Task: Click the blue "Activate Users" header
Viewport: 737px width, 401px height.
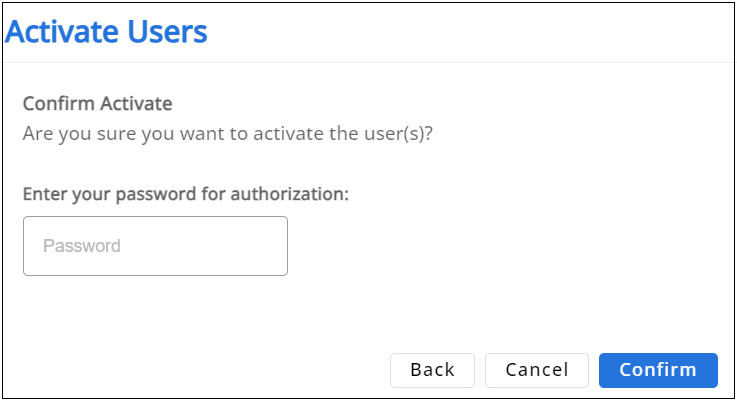Action: [106, 32]
